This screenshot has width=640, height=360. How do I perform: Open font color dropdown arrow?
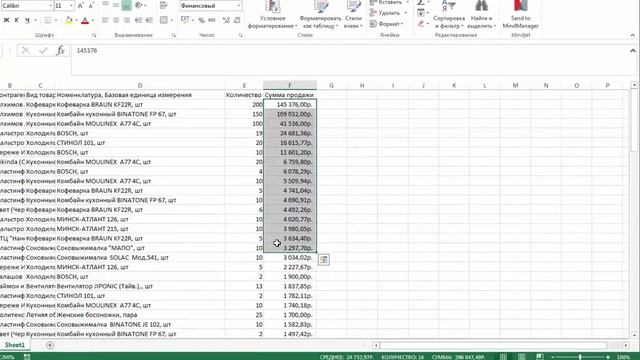(93, 20)
